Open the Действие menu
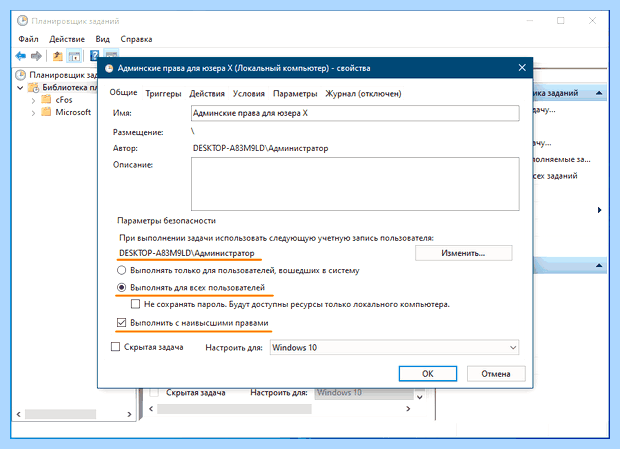Image resolution: width=620 pixels, height=449 pixels. [x=67, y=39]
